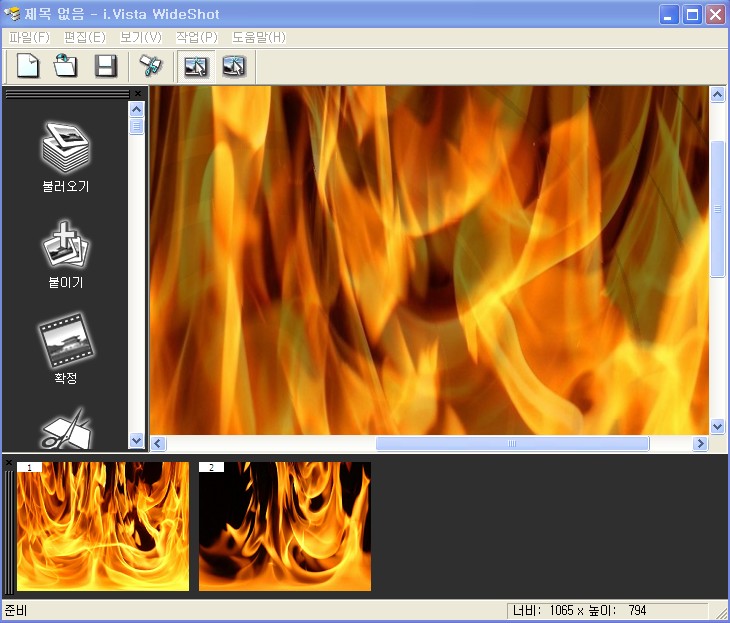The width and height of the screenshot is (730, 623).
Task: Toggle the first image pointer view button
Action: (196, 66)
